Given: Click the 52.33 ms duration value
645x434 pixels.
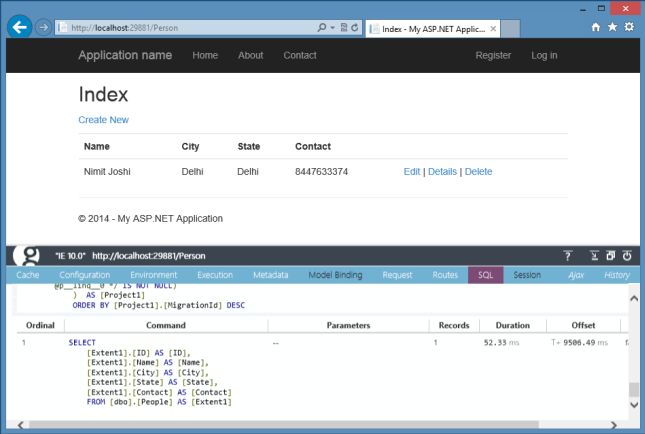Looking at the screenshot, I should [501, 342].
